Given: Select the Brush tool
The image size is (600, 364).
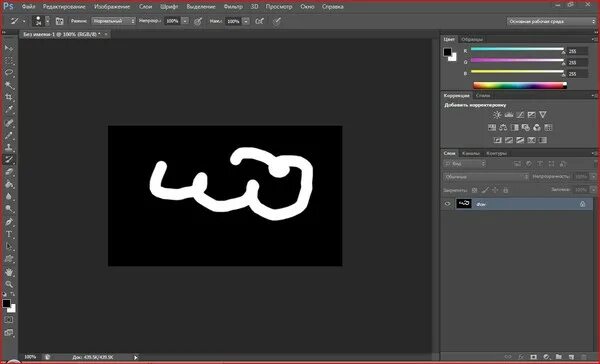Looking at the screenshot, I should point(8,135).
